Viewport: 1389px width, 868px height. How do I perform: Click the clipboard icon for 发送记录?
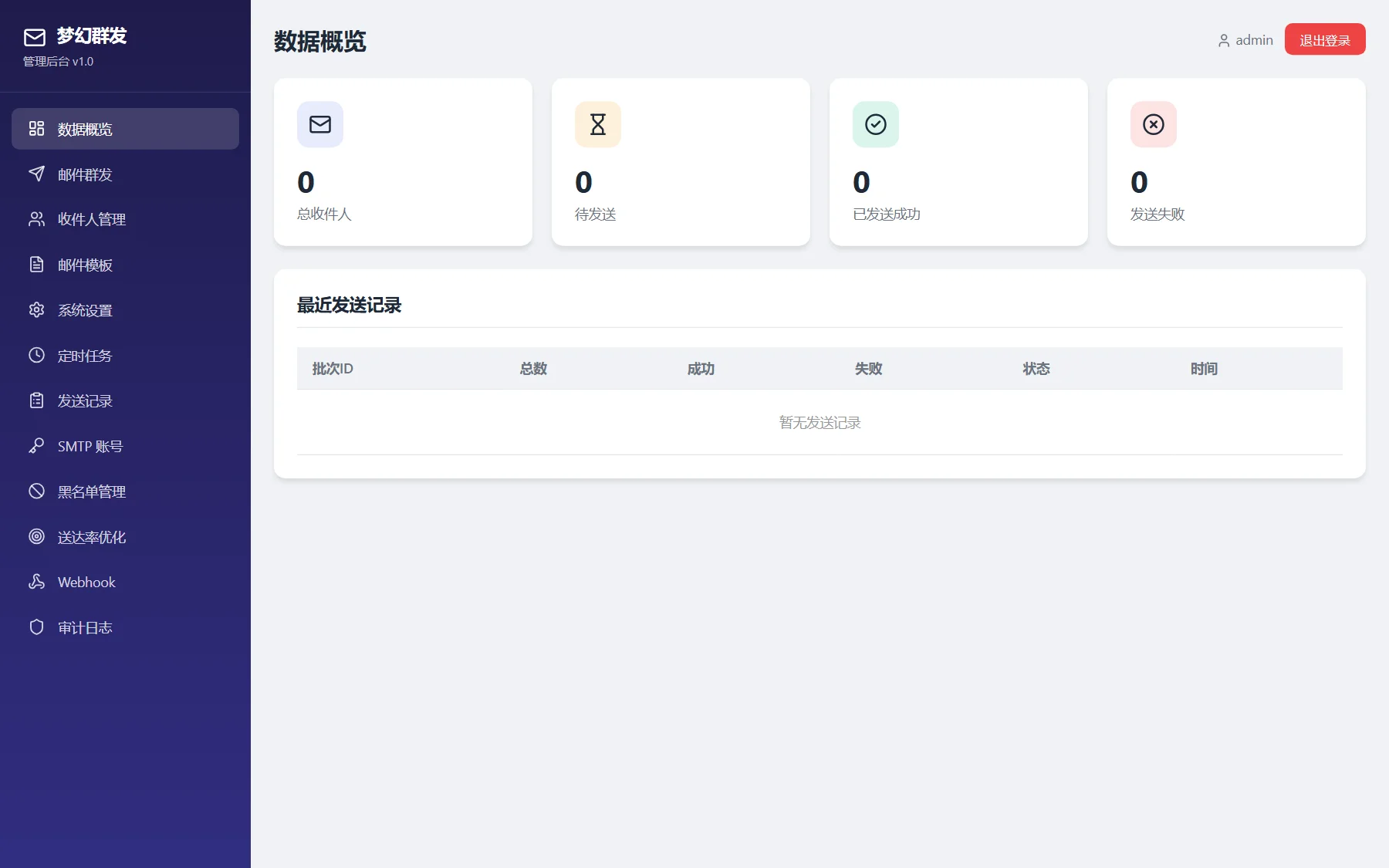pos(36,400)
